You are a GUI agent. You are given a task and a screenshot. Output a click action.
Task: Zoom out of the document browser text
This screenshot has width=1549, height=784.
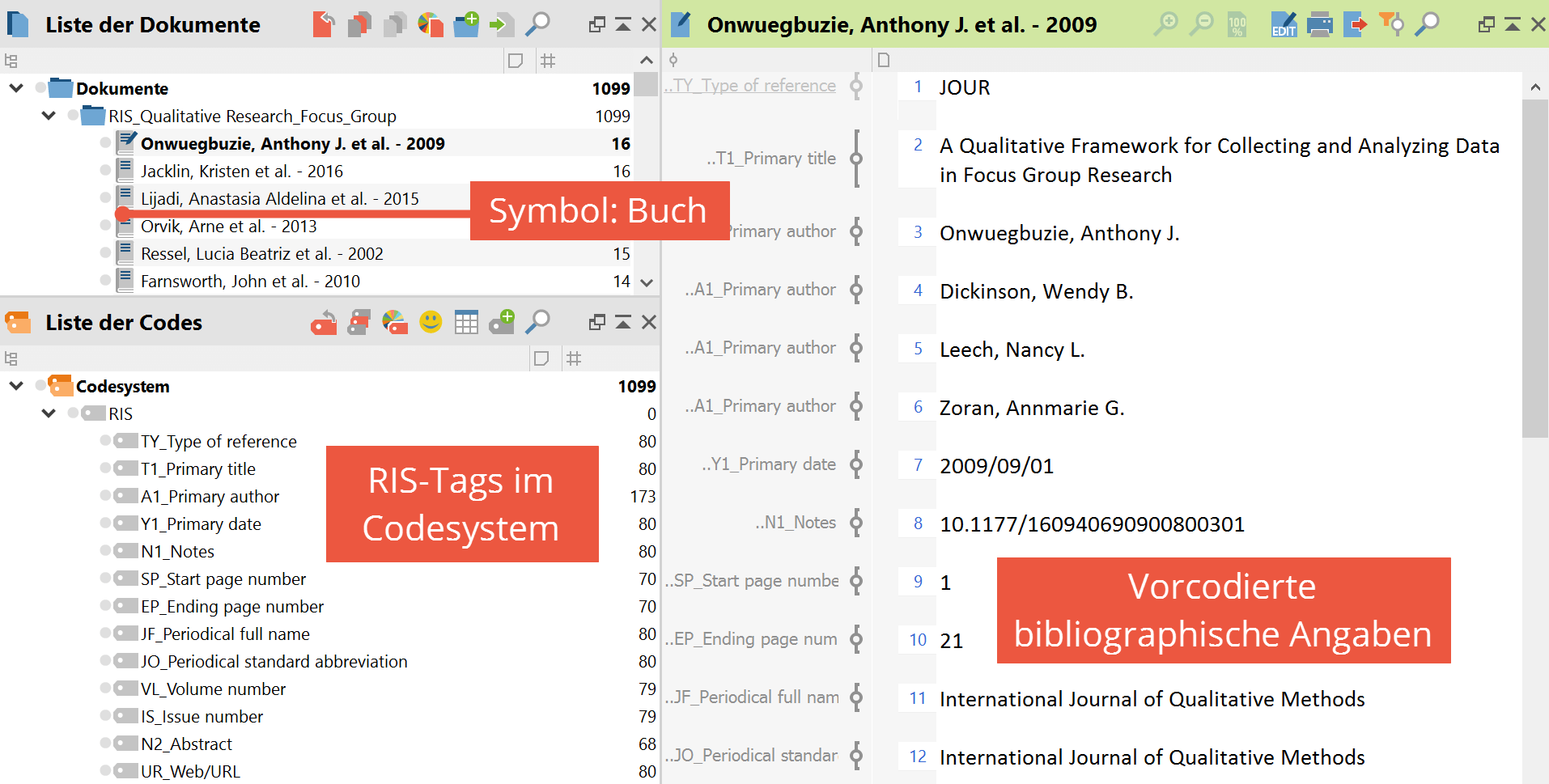[x=1201, y=24]
